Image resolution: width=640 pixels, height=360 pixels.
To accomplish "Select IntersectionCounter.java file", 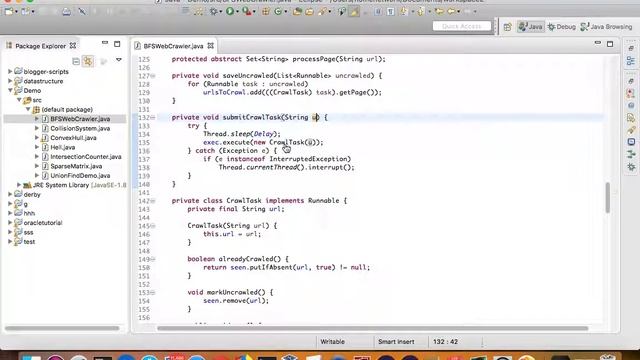I will pyautogui.click(x=86, y=157).
